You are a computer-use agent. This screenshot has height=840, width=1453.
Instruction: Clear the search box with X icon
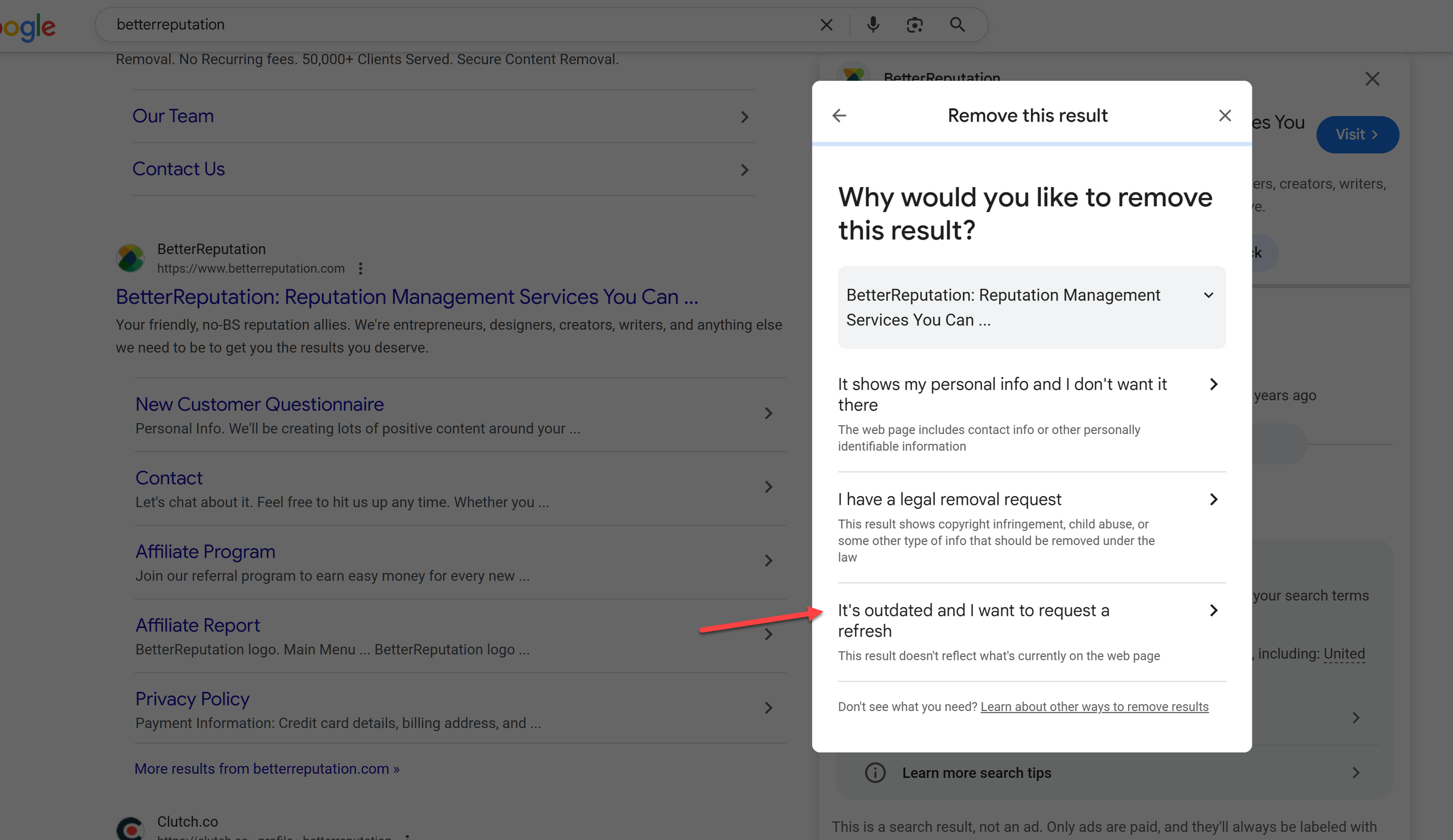click(826, 24)
